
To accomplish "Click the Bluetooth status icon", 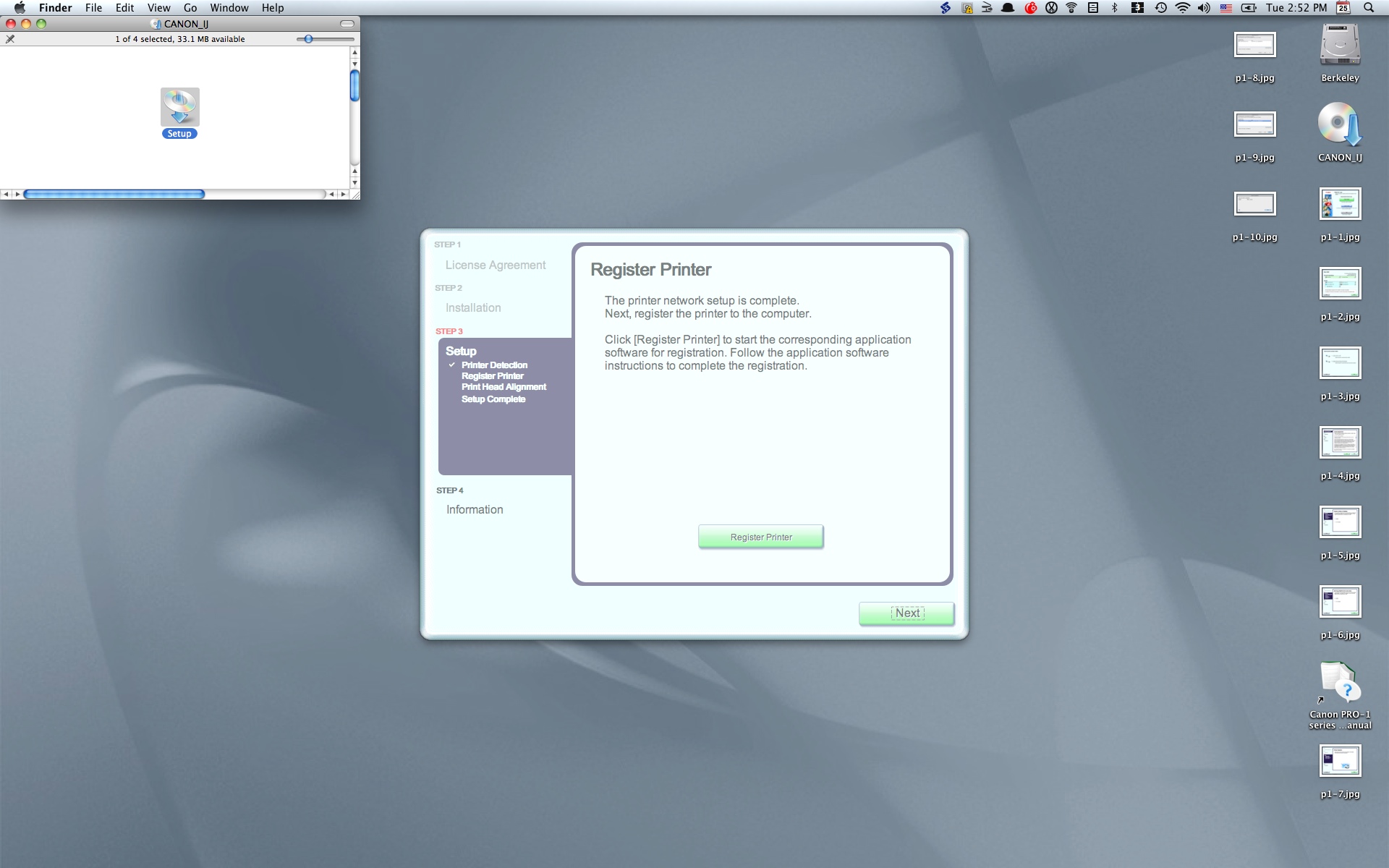I will pyautogui.click(x=1114, y=8).
